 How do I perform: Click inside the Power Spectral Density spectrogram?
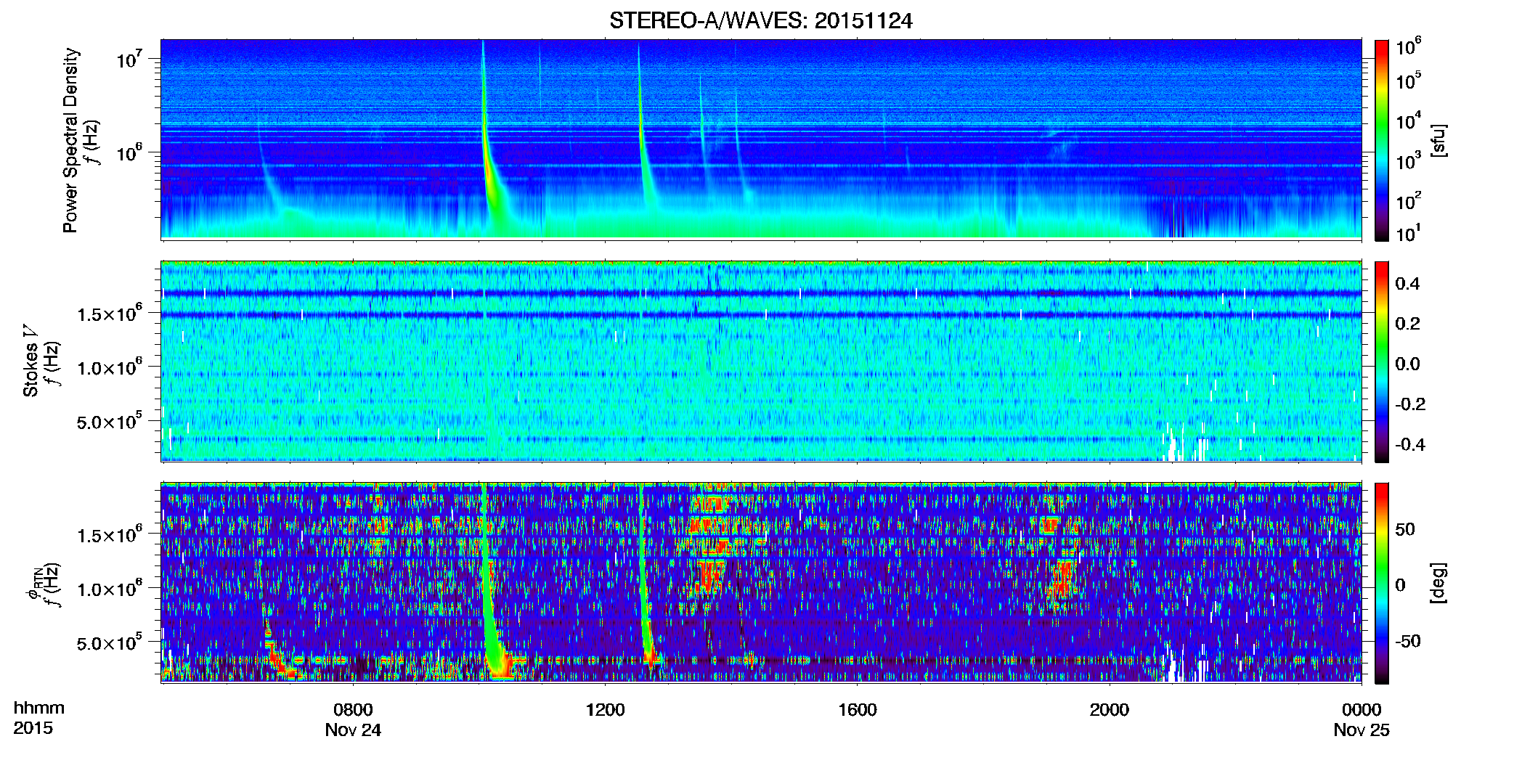(761, 139)
